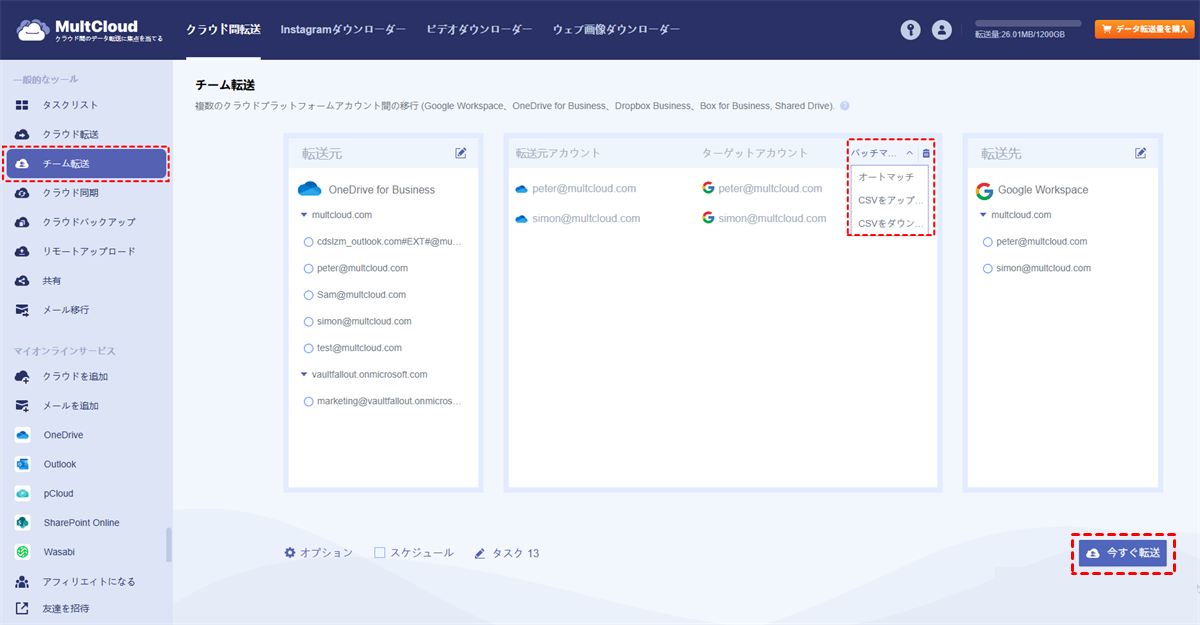Click simon@multcloud.com target mapping entry
The width and height of the screenshot is (1200, 625).
(763, 218)
